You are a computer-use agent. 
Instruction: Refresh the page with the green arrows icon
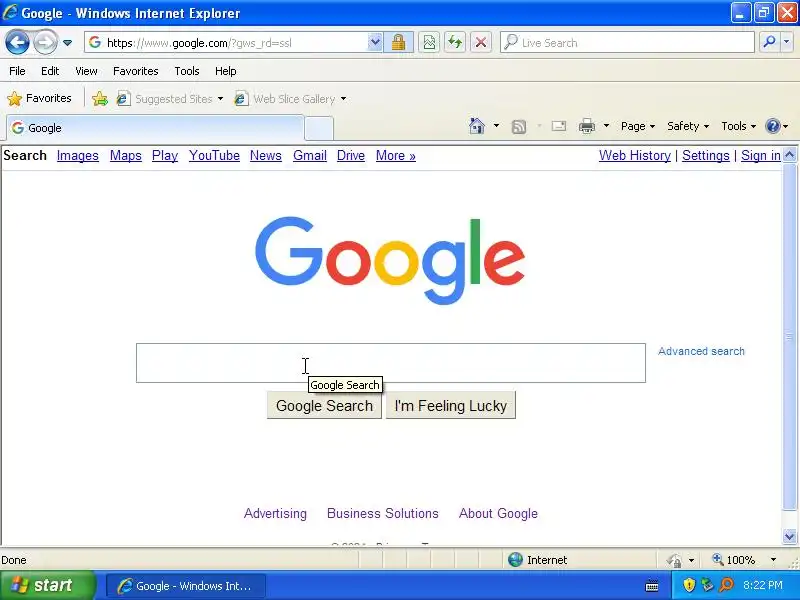pyautogui.click(x=455, y=42)
